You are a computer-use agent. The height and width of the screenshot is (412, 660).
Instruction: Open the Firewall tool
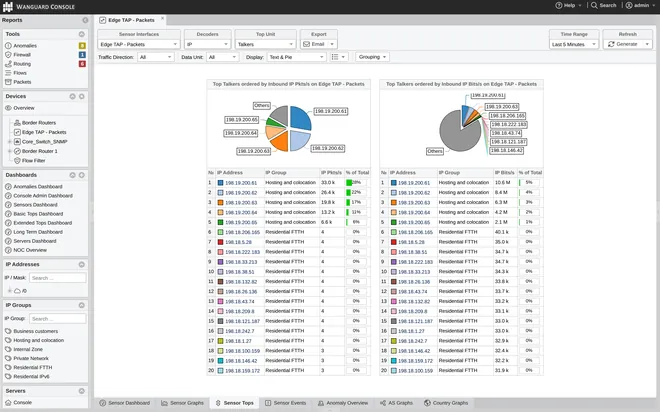click(x=22, y=55)
